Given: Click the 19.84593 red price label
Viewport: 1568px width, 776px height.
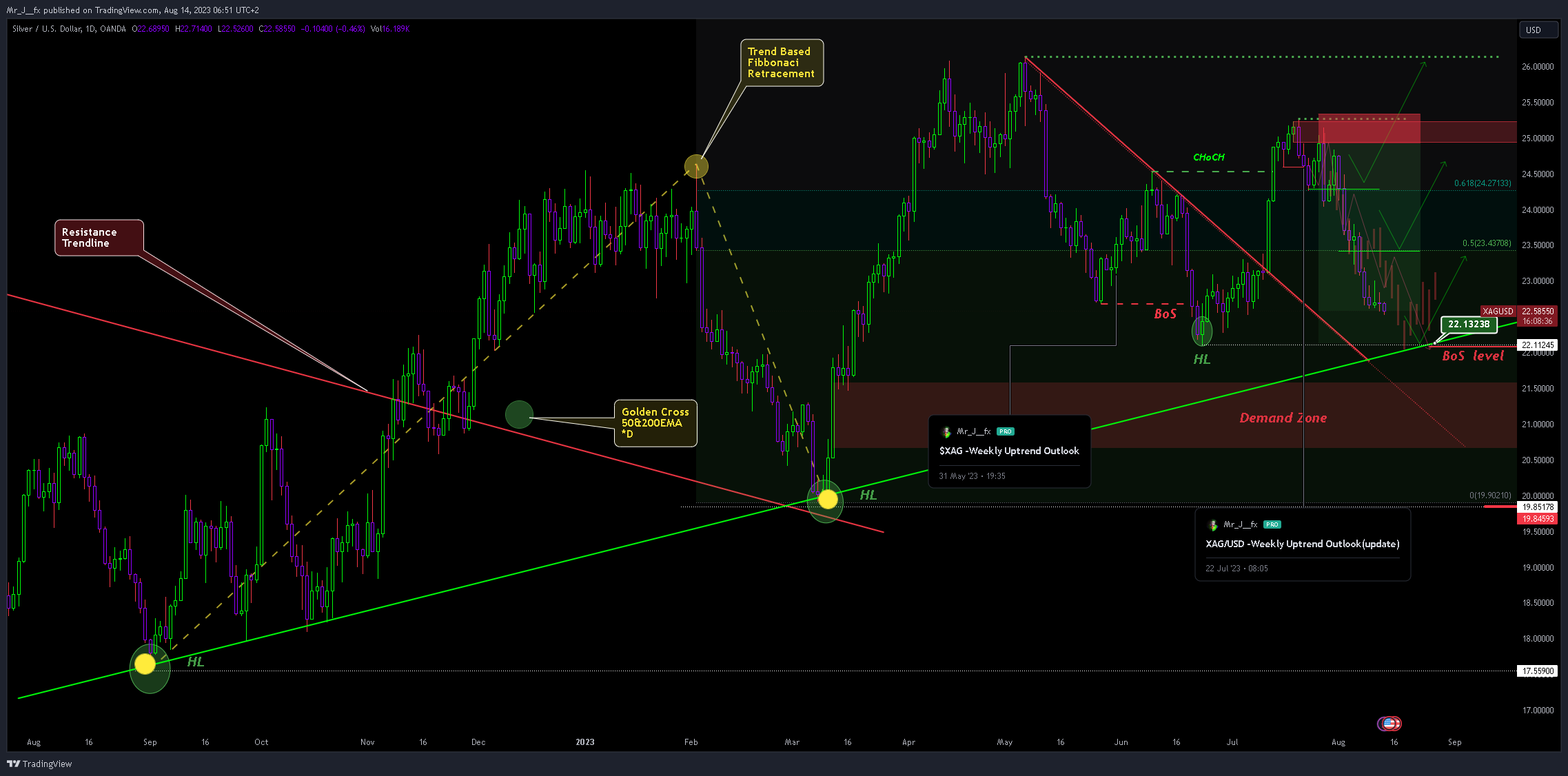Looking at the screenshot, I should click(x=1538, y=519).
